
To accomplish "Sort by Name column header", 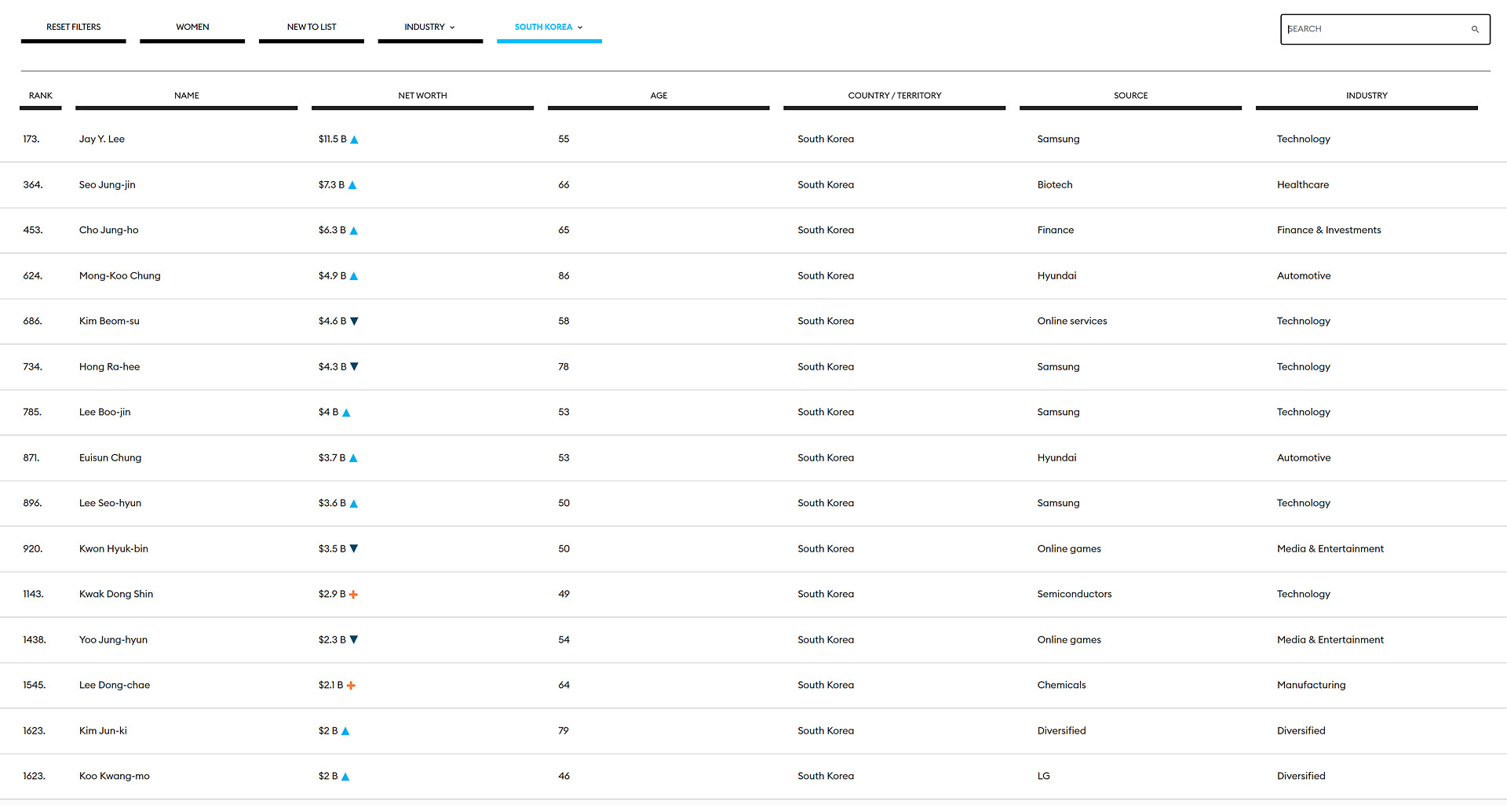I will click(x=187, y=96).
